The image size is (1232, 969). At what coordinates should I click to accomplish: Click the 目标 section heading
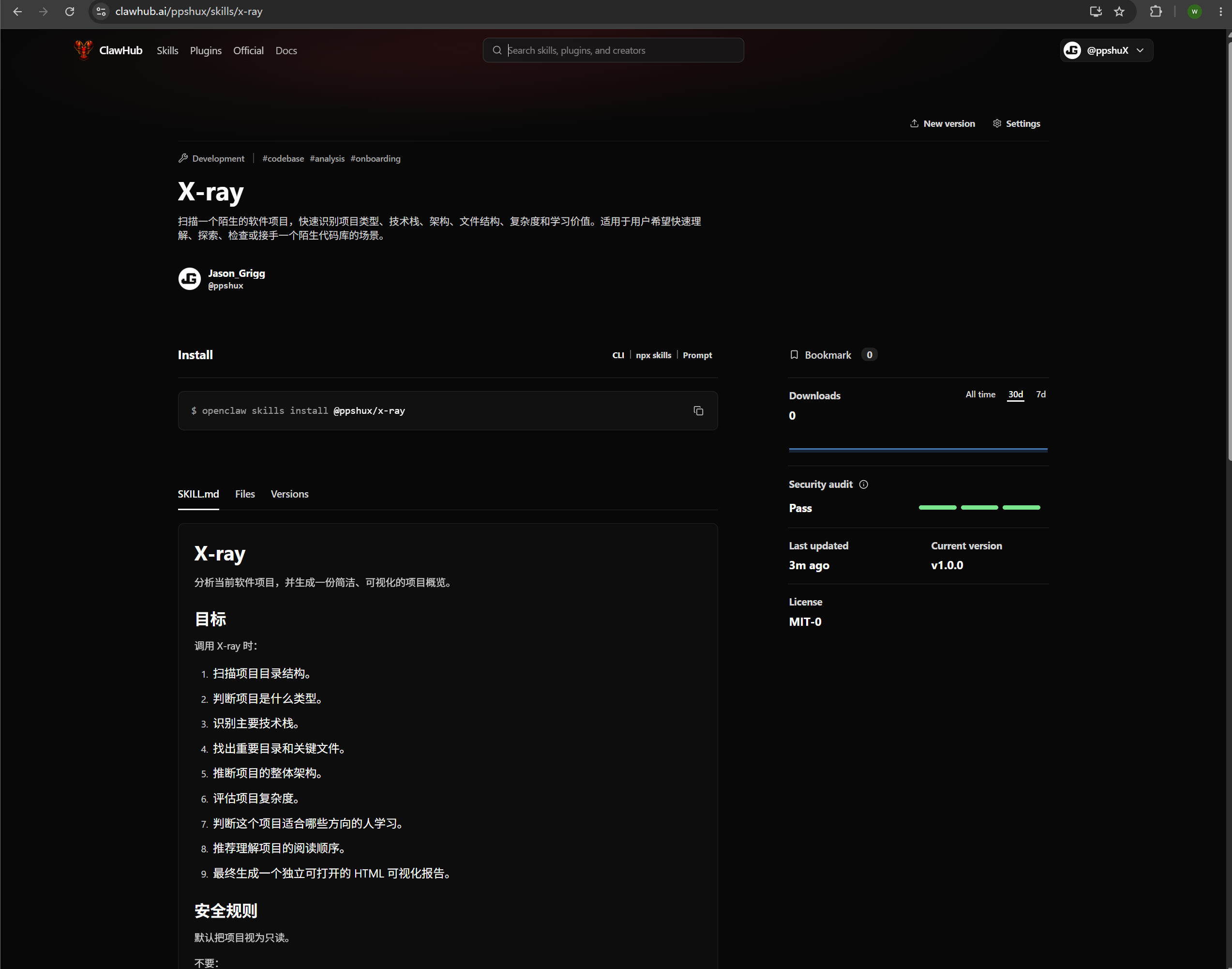tap(210, 620)
